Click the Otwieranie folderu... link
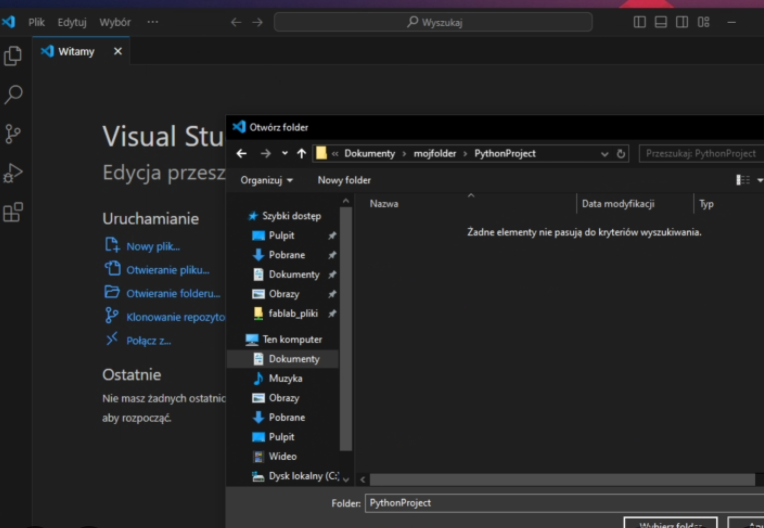Viewport: 764px width, 528px height. point(173,293)
